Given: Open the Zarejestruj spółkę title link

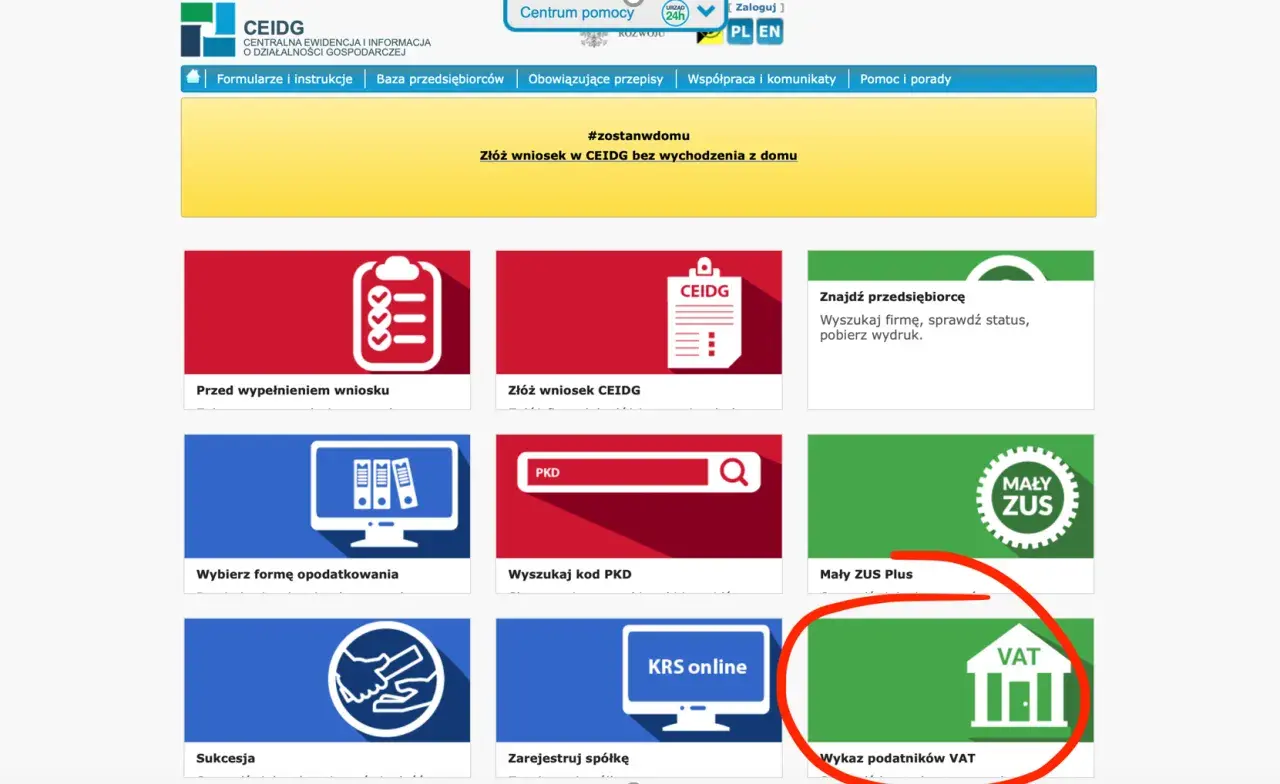Looking at the screenshot, I should (x=569, y=758).
